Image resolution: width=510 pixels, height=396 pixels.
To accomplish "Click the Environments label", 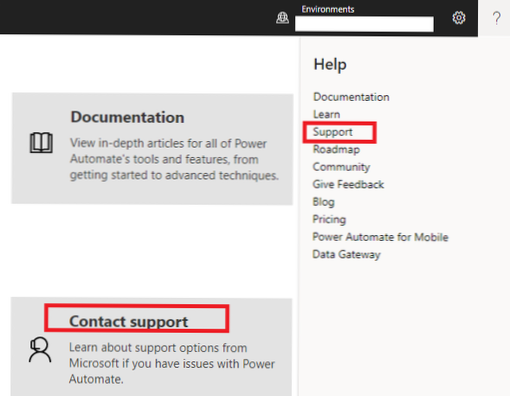I will 328,9.
